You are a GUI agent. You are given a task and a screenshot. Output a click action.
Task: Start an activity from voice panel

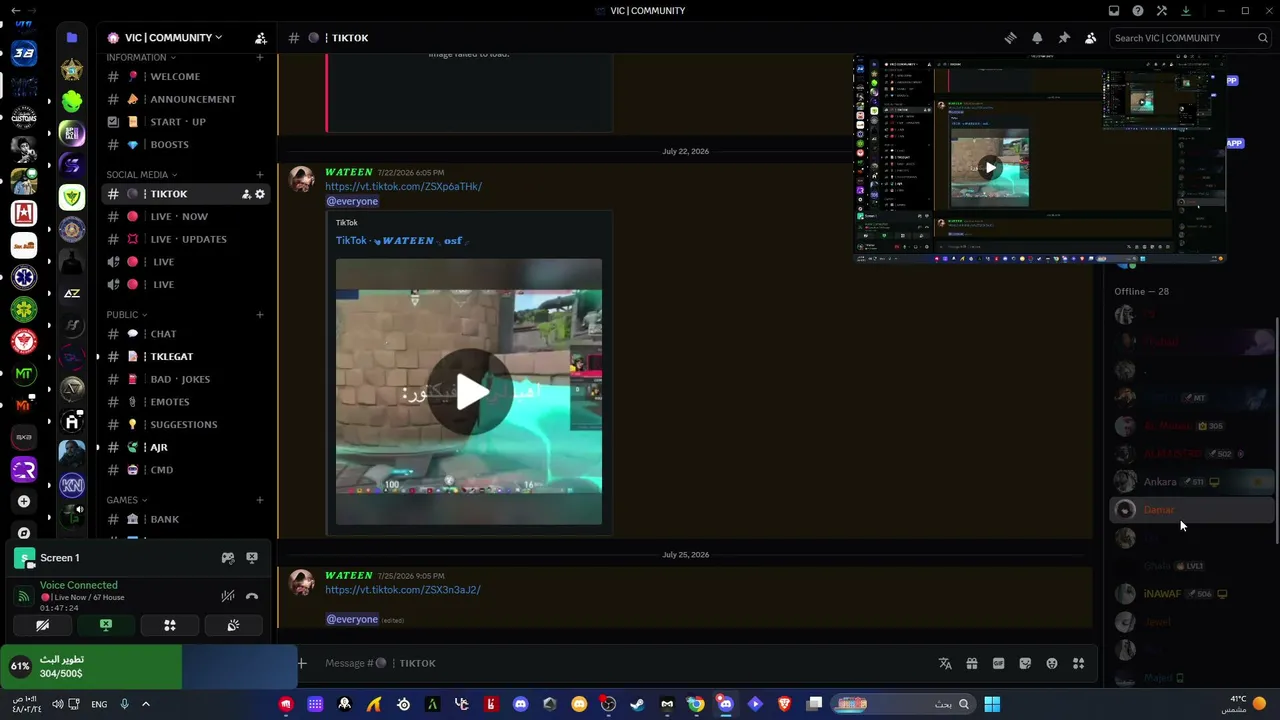[170, 625]
